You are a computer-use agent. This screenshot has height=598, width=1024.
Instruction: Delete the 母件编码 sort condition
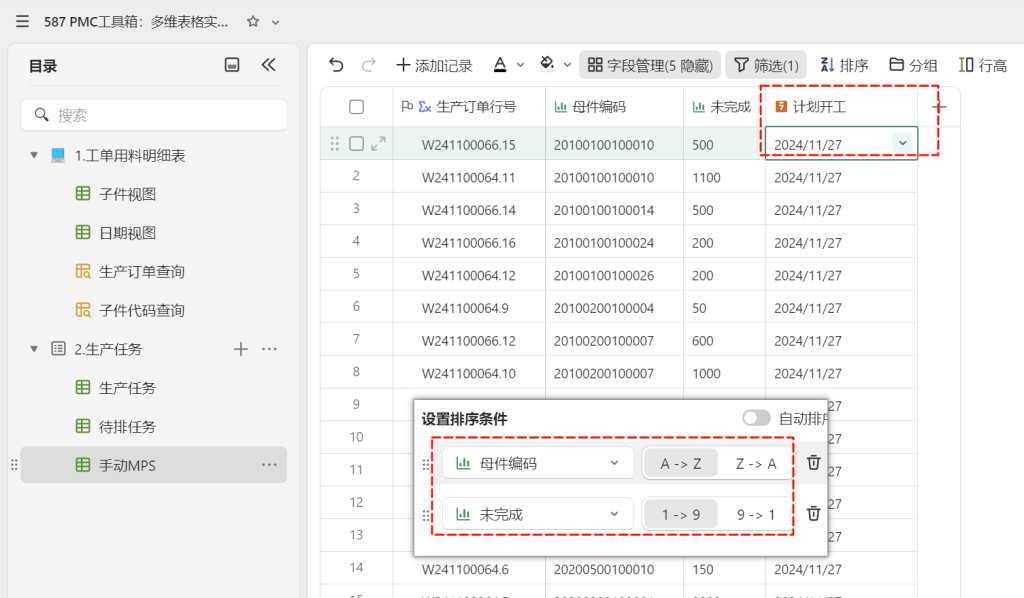coord(813,463)
